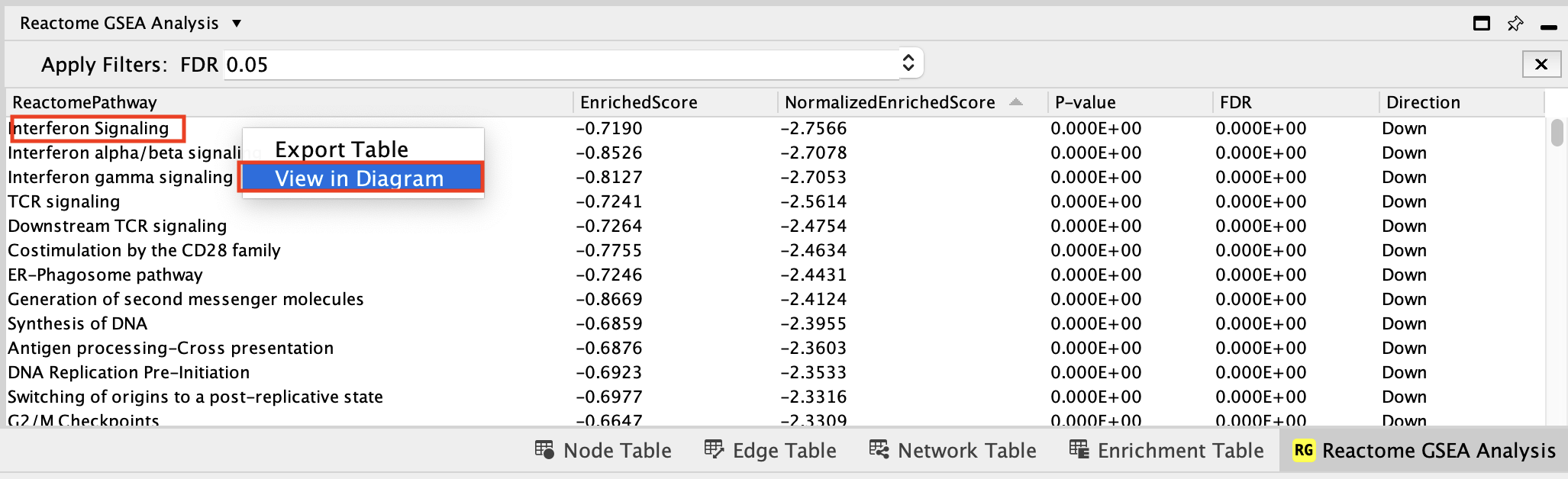Click the minimize panel dash icon
This screenshot has width=1568, height=479.
[x=1548, y=27]
